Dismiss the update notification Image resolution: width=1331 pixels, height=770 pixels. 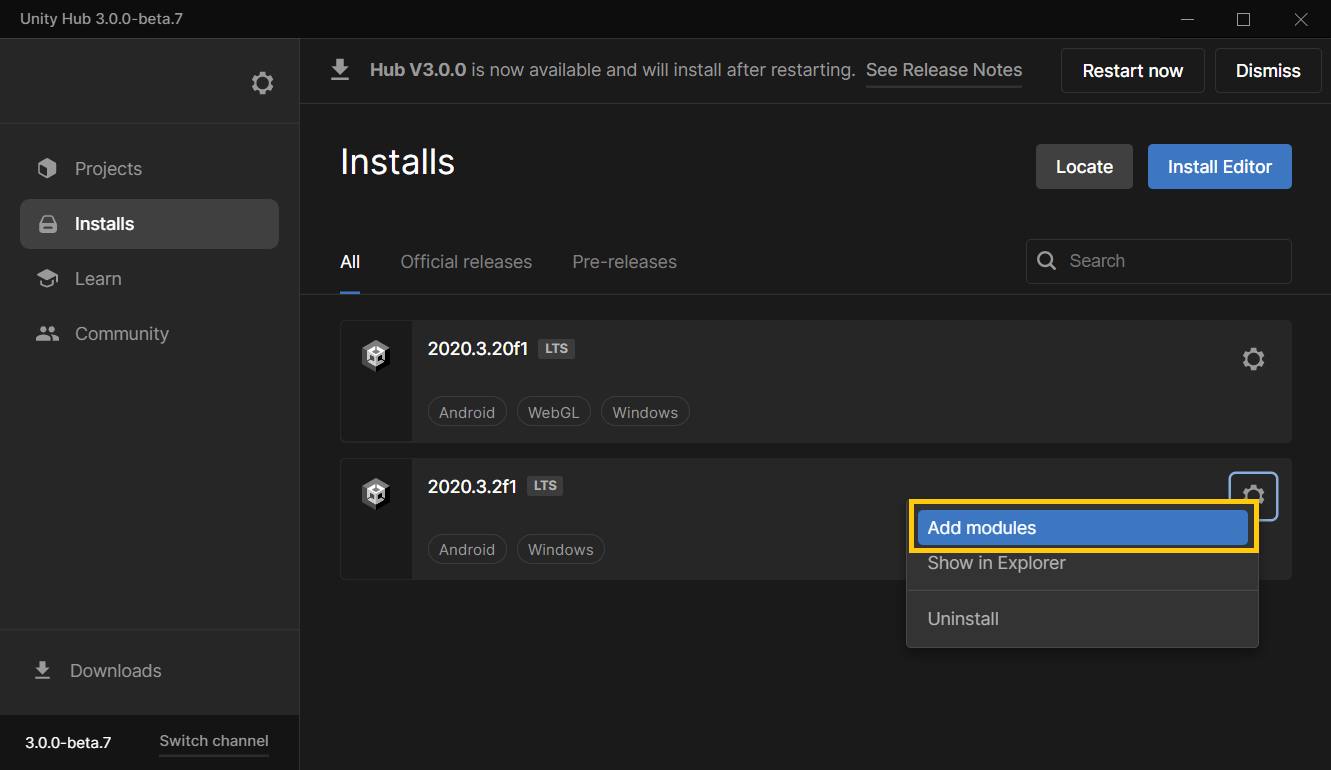coord(1268,71)
